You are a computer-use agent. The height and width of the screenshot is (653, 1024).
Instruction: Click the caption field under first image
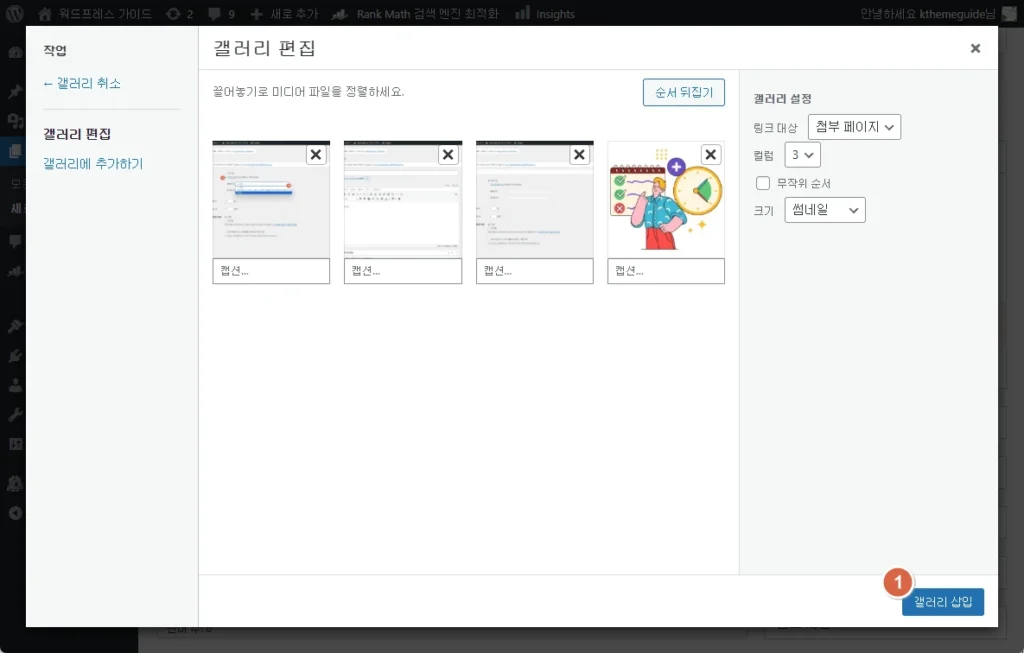[x=271, y=271]
